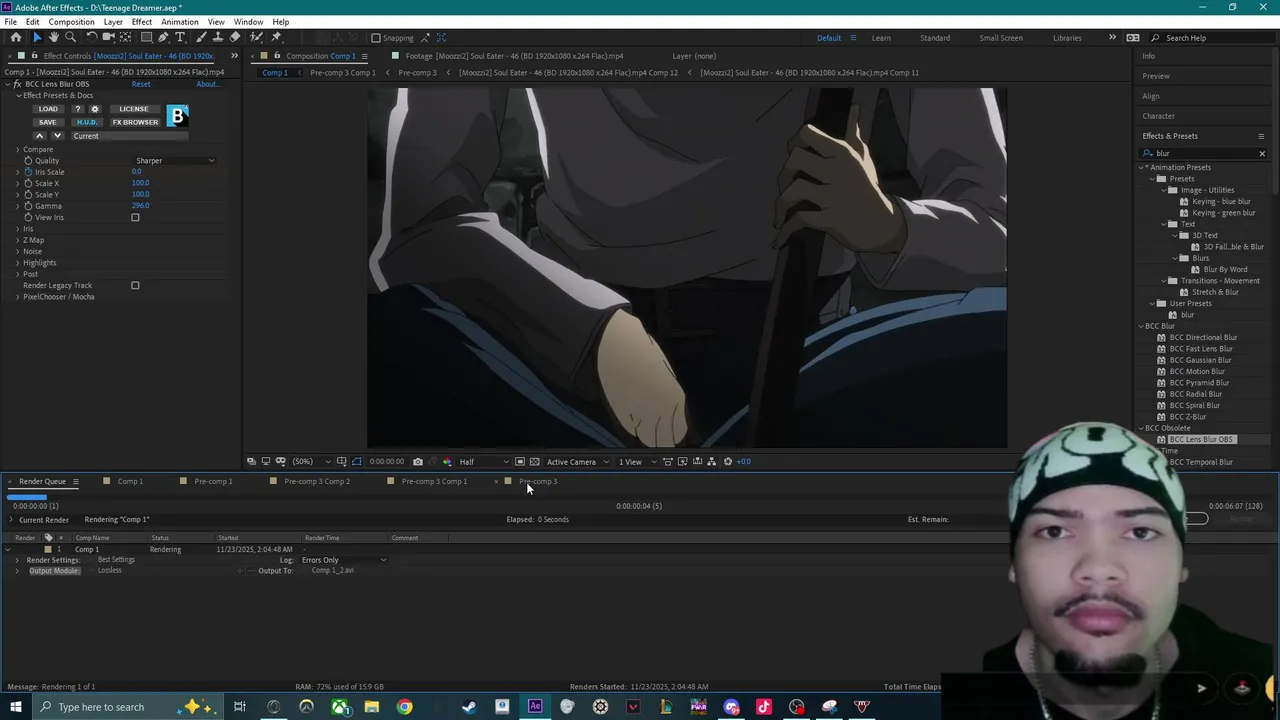The height and width of the screenshot is (720, 1280).
Task: Select the Unified Camera tool
Action: pyautogui.click(x=109, y=37)
